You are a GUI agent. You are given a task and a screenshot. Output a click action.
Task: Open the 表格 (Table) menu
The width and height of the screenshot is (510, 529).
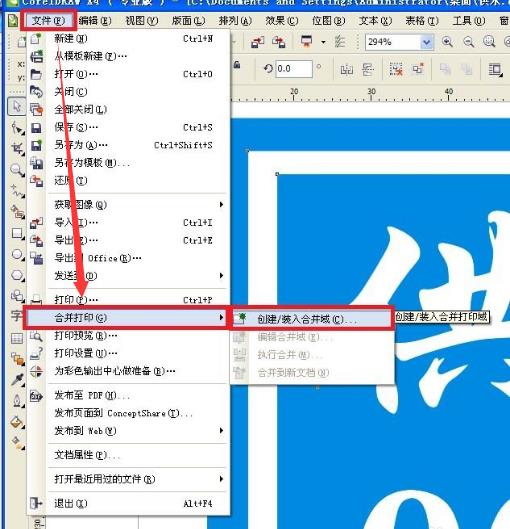coord(422,21)
